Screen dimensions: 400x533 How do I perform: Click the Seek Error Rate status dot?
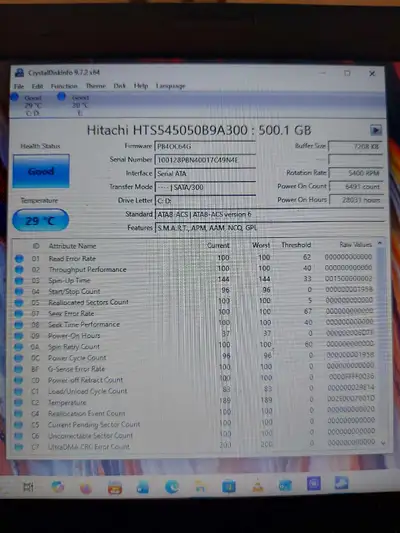click(x=19, y=313)
